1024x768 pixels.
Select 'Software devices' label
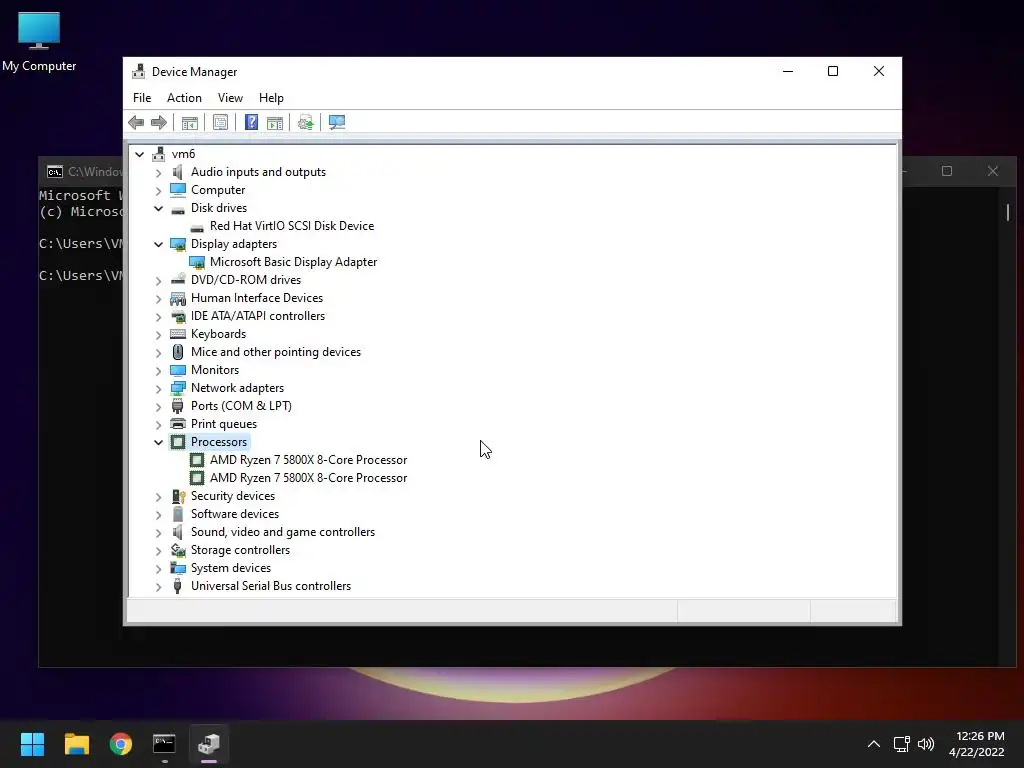pos(235,514)
